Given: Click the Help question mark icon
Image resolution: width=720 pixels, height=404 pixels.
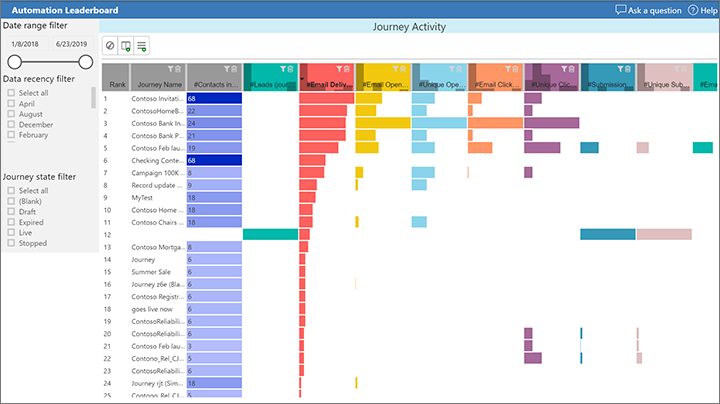Looking at the screenshot, I should click(x=692, y=10).
